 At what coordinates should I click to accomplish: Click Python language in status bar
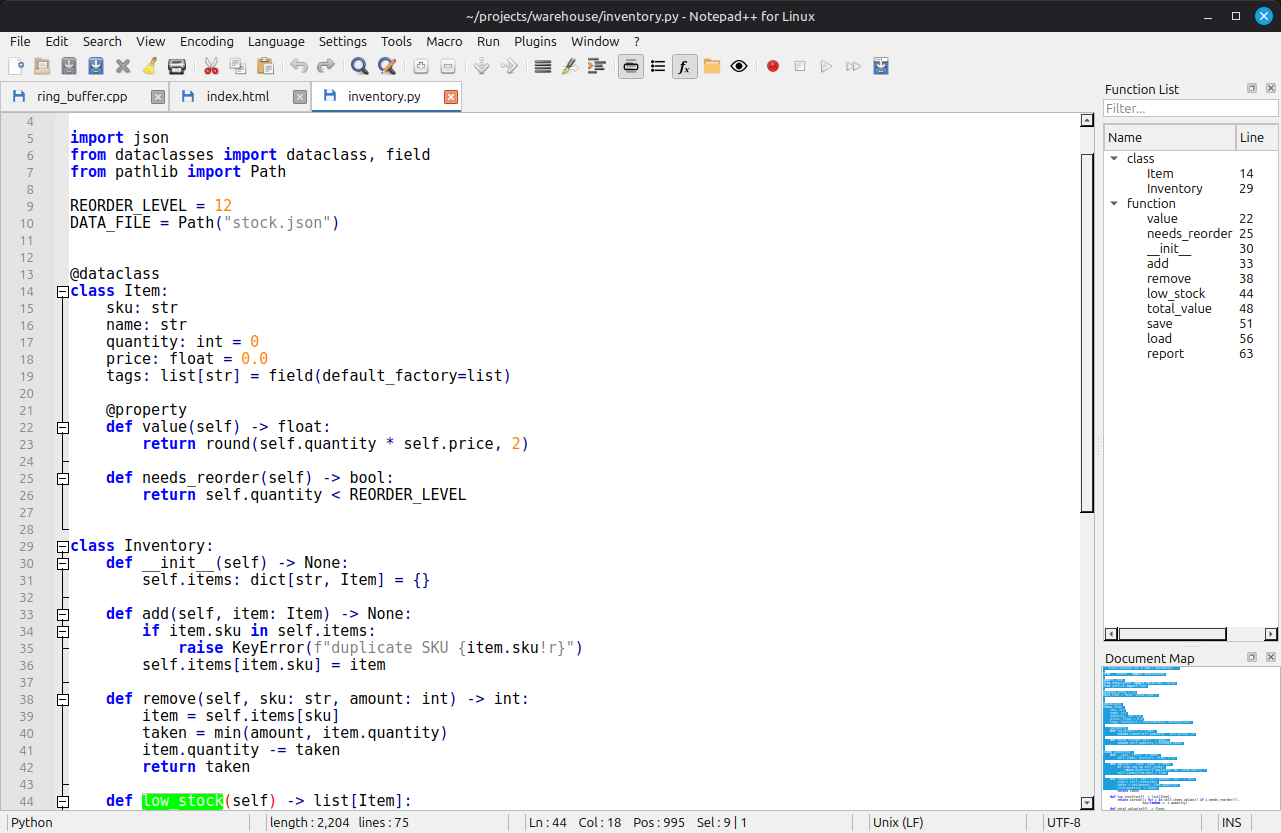tap(31, 822)
